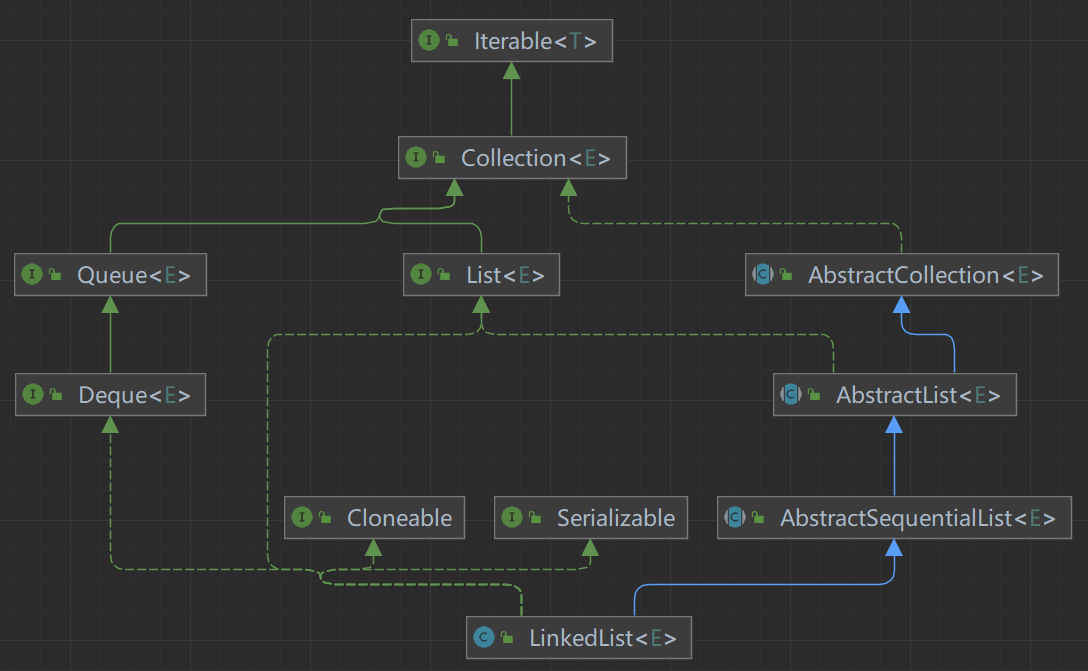Click the green arrowhead entering Iterable<T>
Viewport: 1088px width, 671px height.
tap(511, 70)
